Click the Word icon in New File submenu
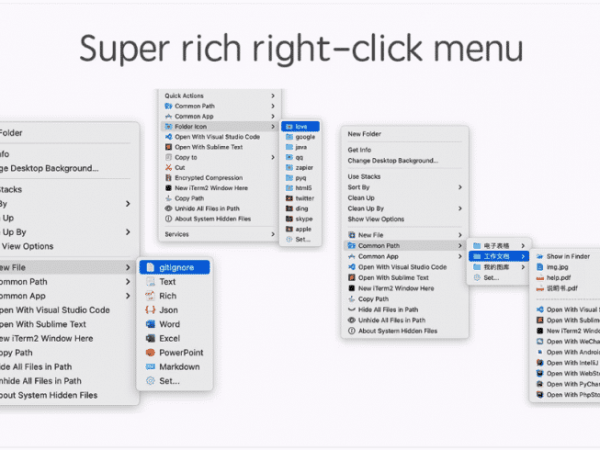The height and width of the screenshot is (450, 600). coord(150,324)
